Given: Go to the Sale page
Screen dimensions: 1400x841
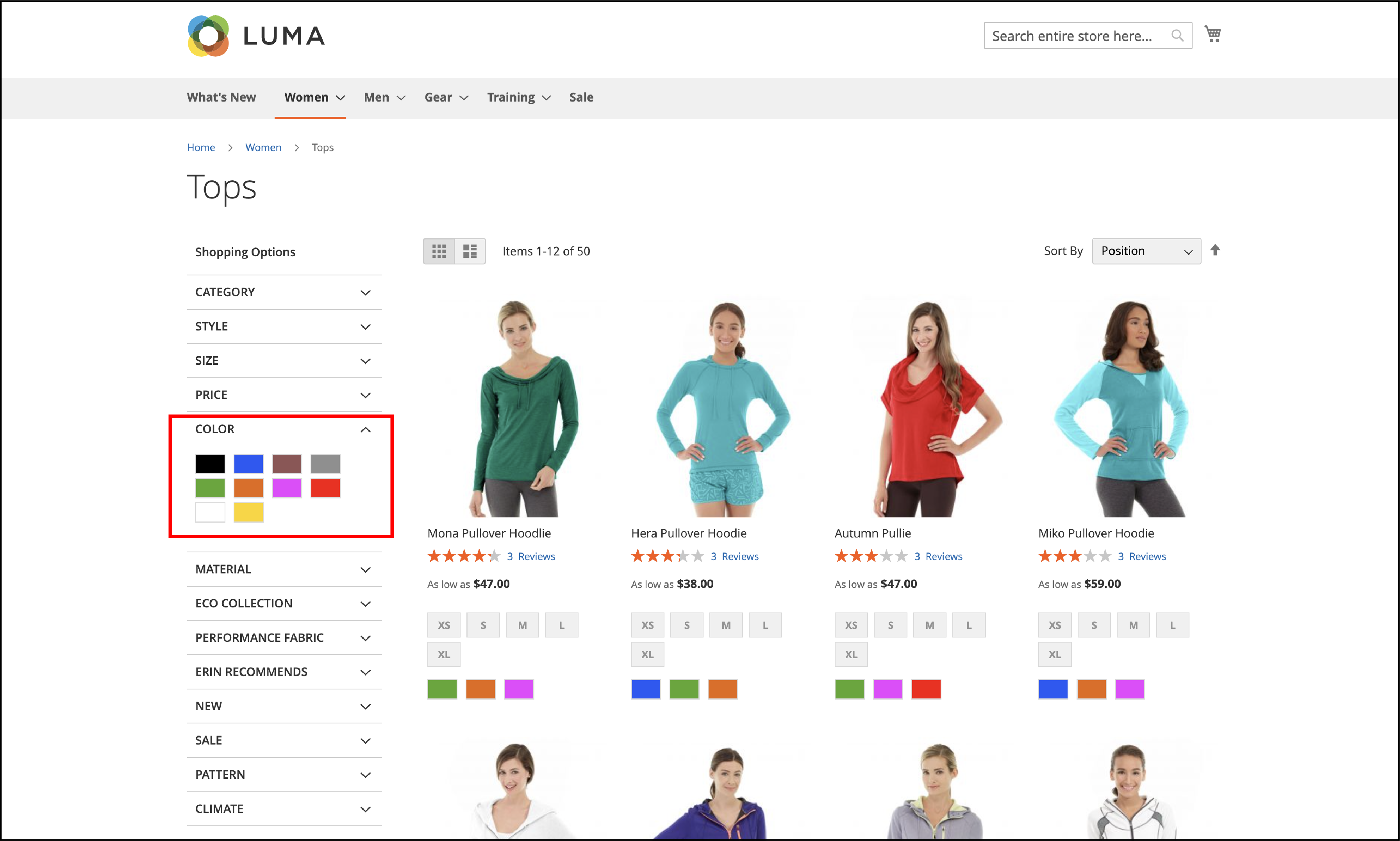Looking at the screenshot, I should coord(581,98).
